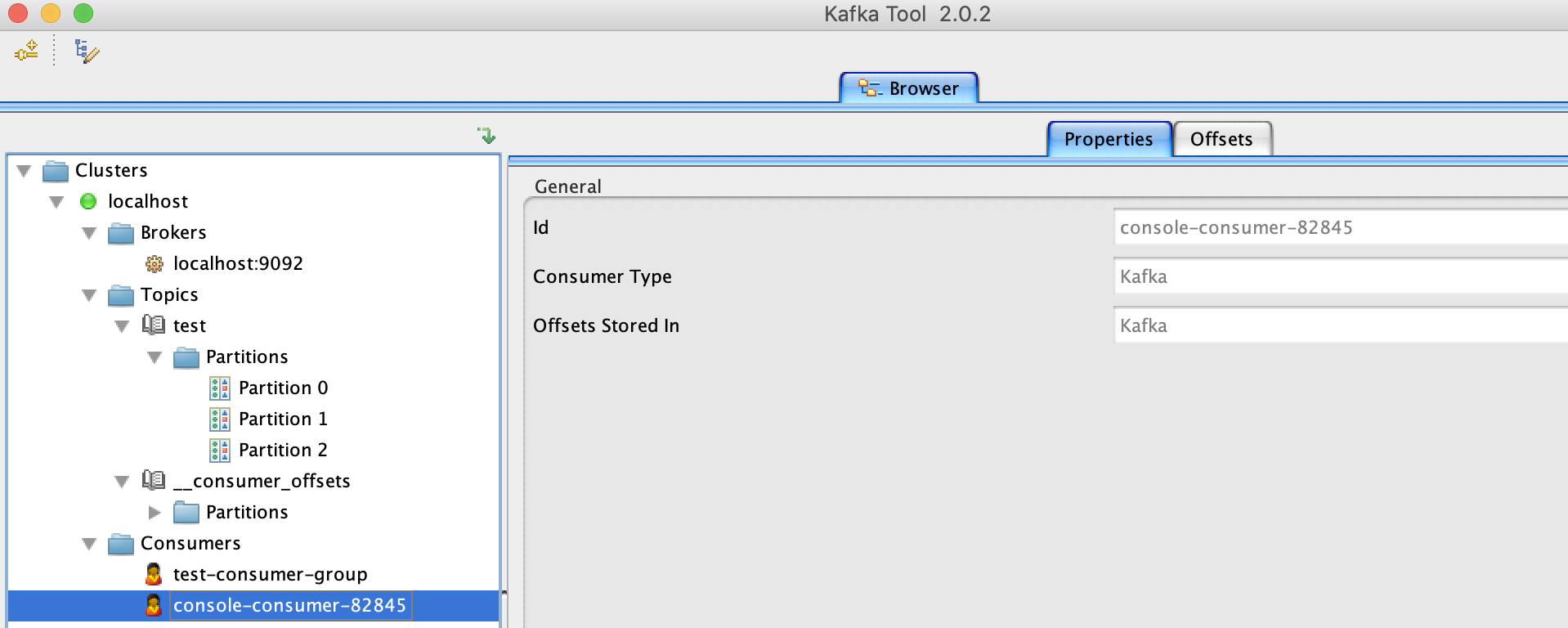Click the Partitions folder icon under __consumer_offsets
The image size is (1568, 628).
(186, 513)
